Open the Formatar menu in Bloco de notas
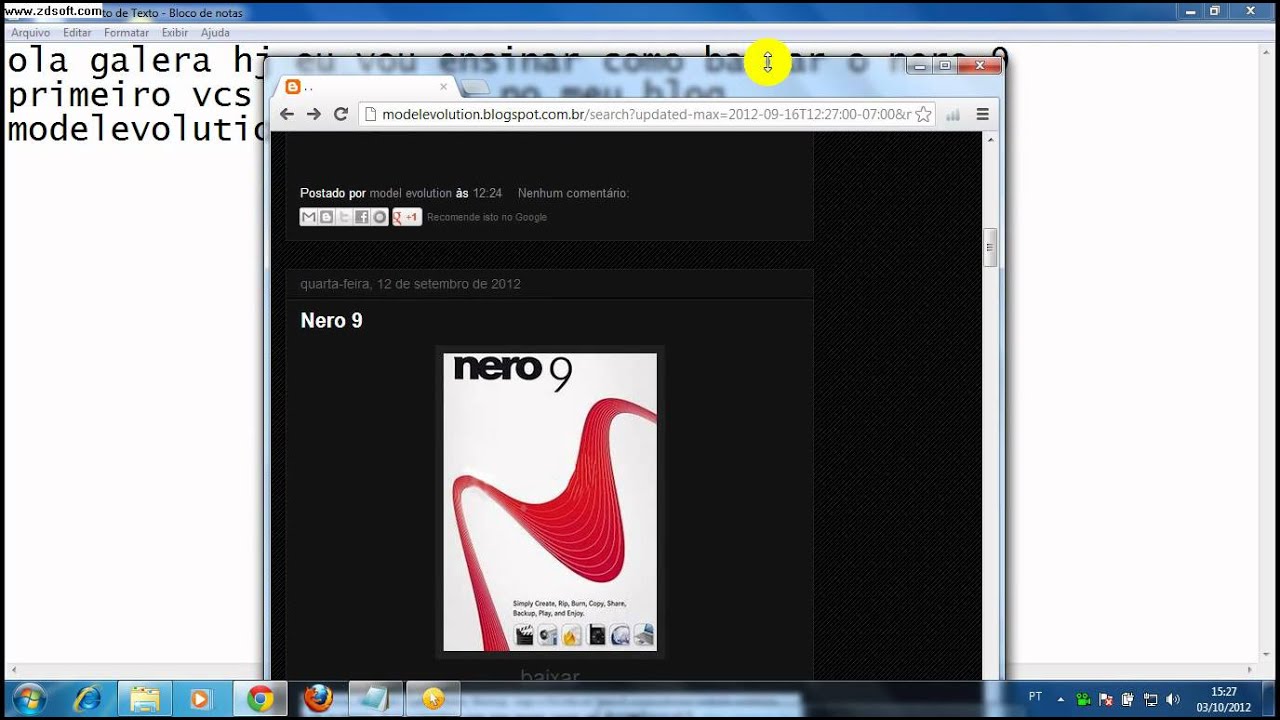The image size is (1280, 720). tap(126, 33)
